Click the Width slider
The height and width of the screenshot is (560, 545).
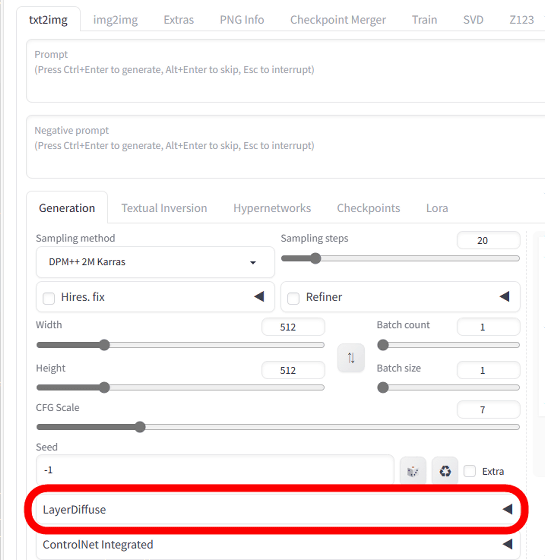tap(180, 345)
